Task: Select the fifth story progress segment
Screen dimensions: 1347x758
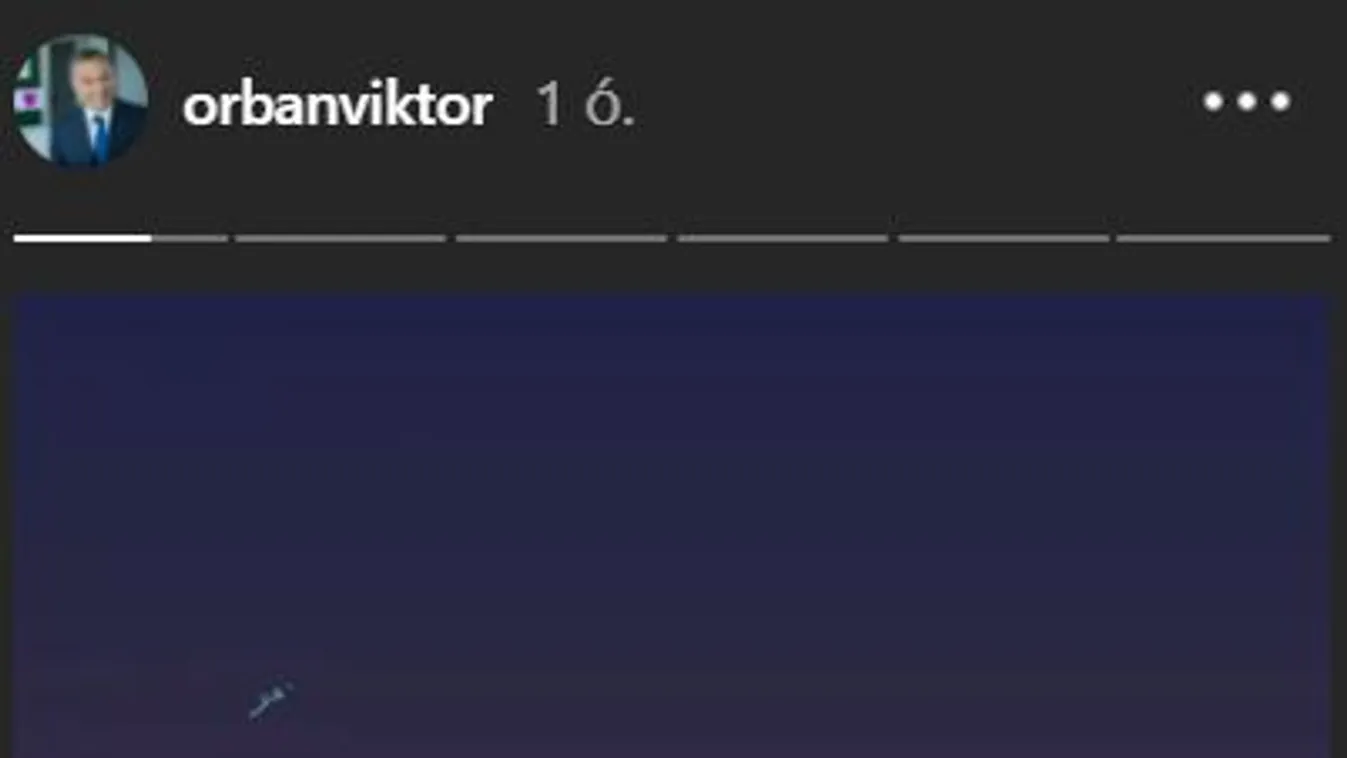Action: click(1003, 238)
